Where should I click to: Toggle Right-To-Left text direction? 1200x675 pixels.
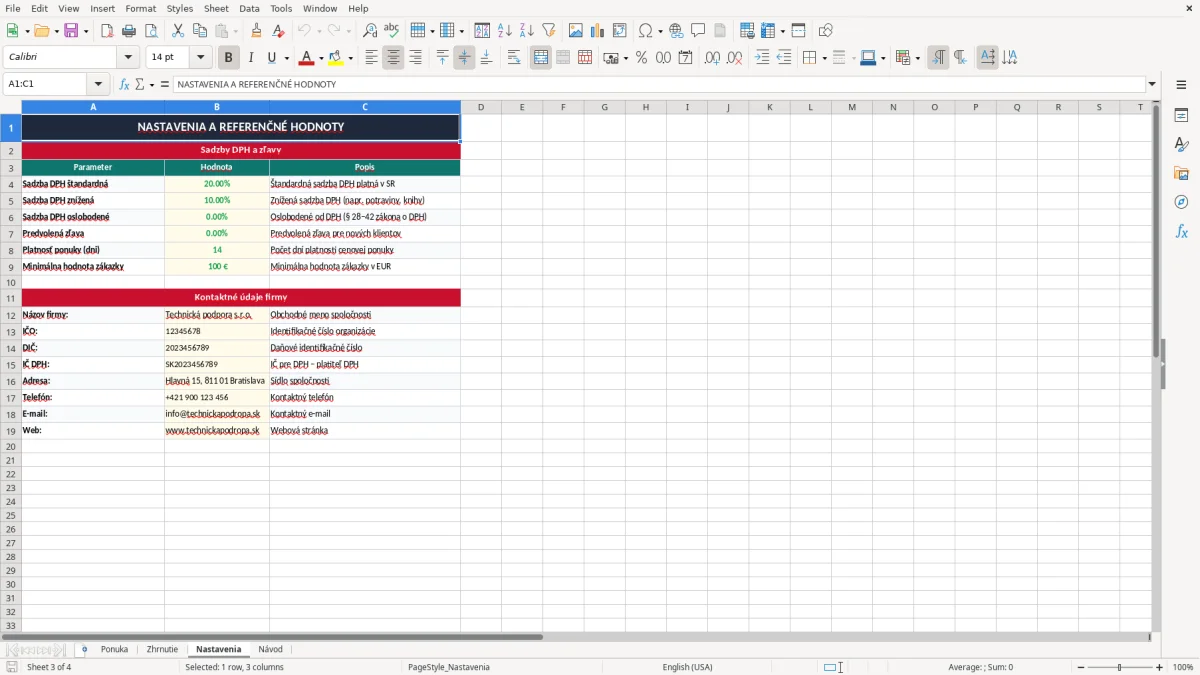pos(960,58)
